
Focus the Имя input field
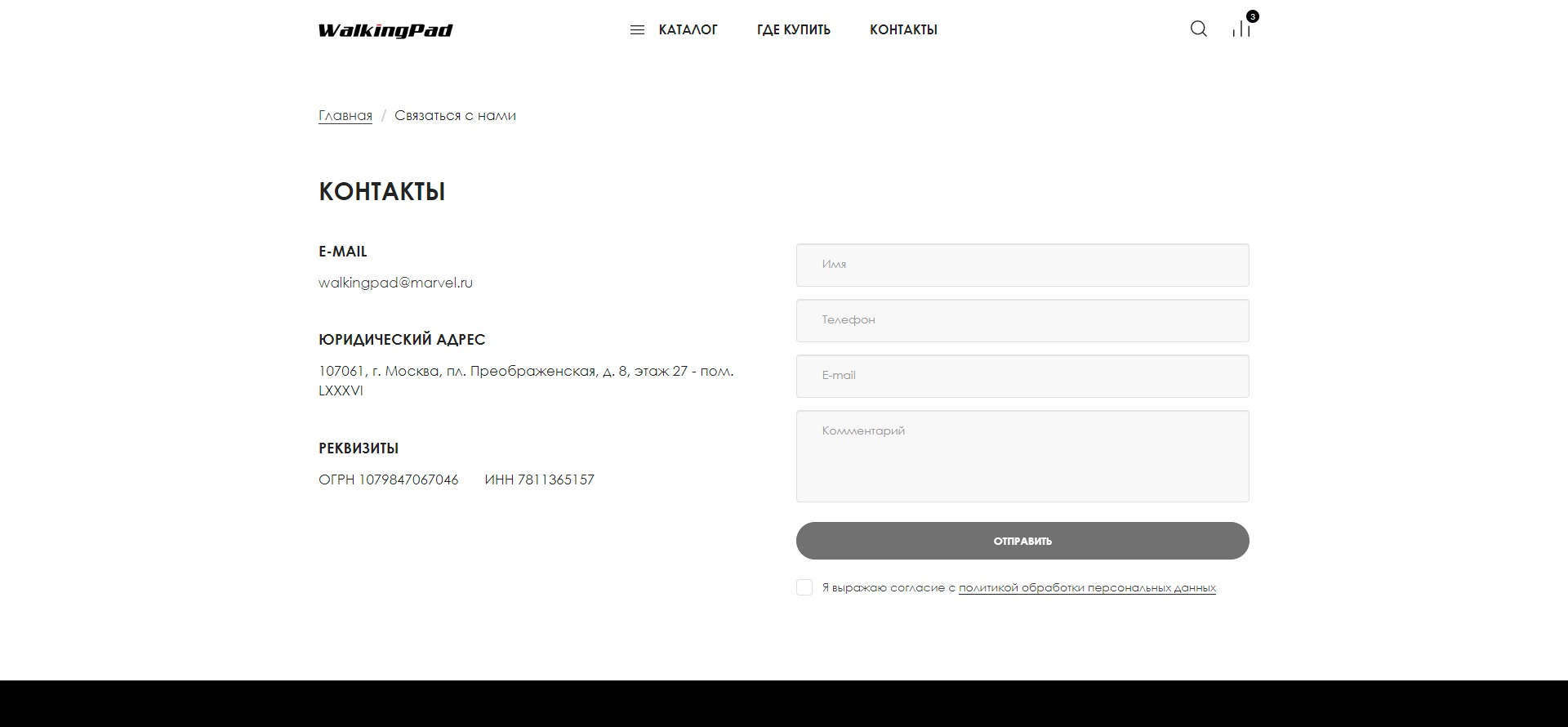coord(1022,265)
